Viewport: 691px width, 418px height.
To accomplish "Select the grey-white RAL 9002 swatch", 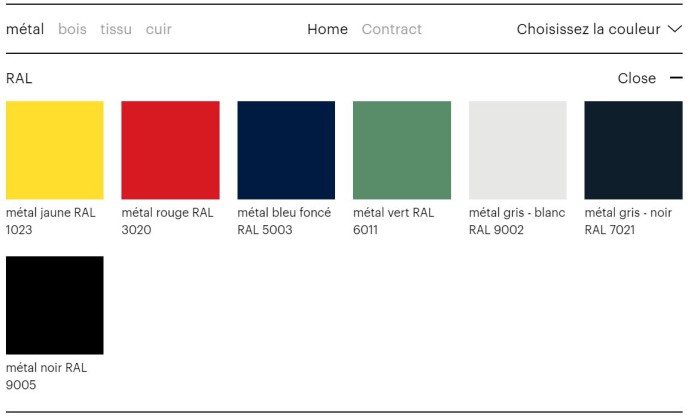I will coord(518,150).
